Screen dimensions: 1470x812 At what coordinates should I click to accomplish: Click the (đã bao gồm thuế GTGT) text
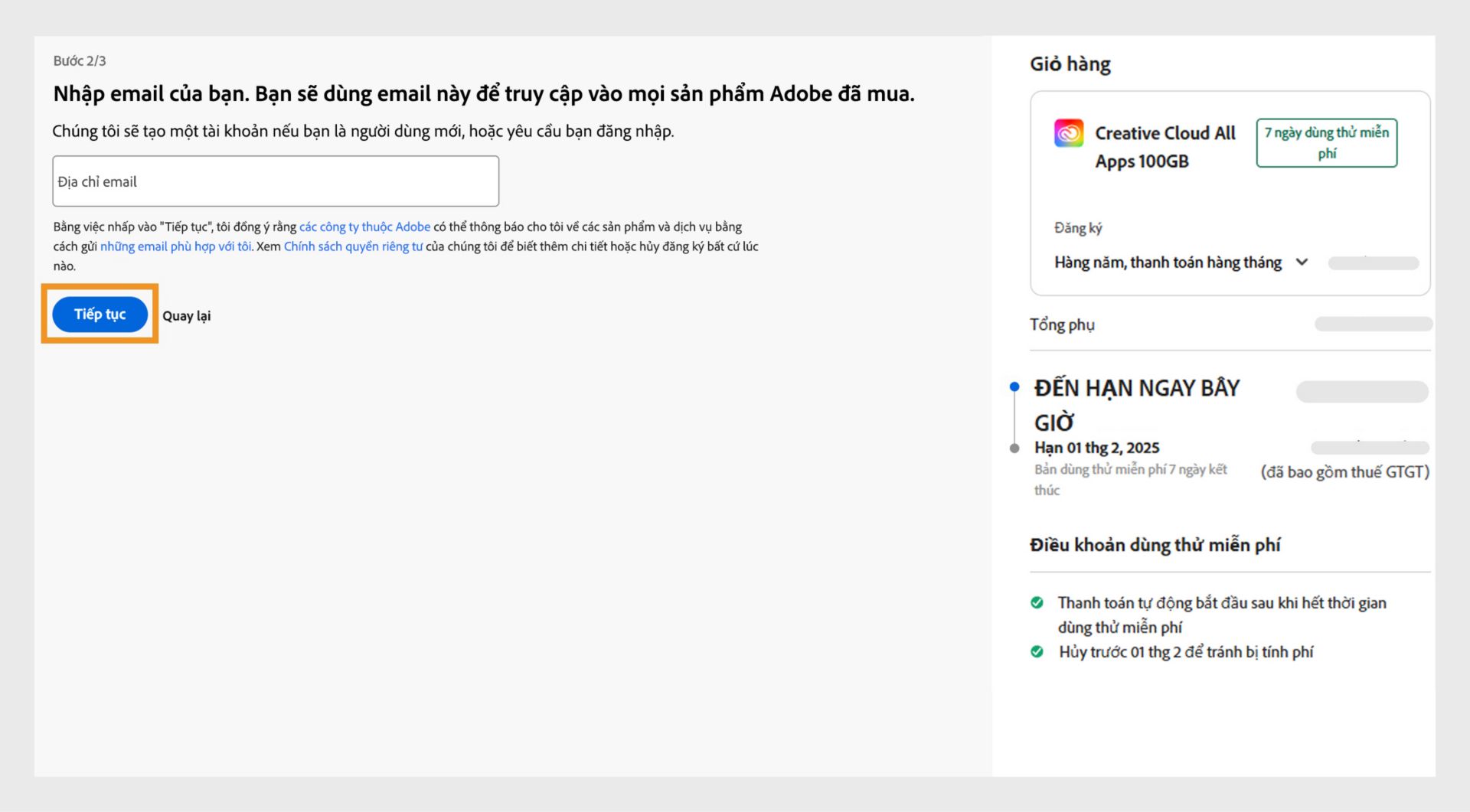coord(1344,471)
